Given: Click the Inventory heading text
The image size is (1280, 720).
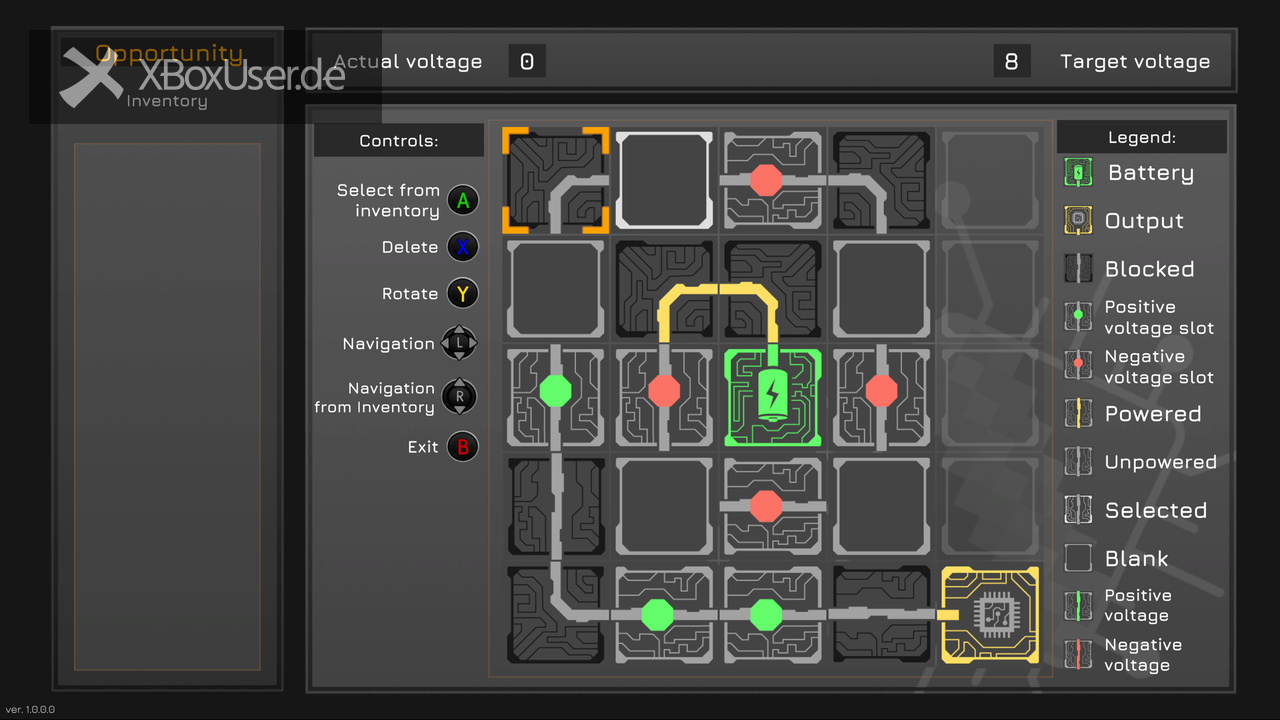Looking at the screenshot, I should point(167,101).
